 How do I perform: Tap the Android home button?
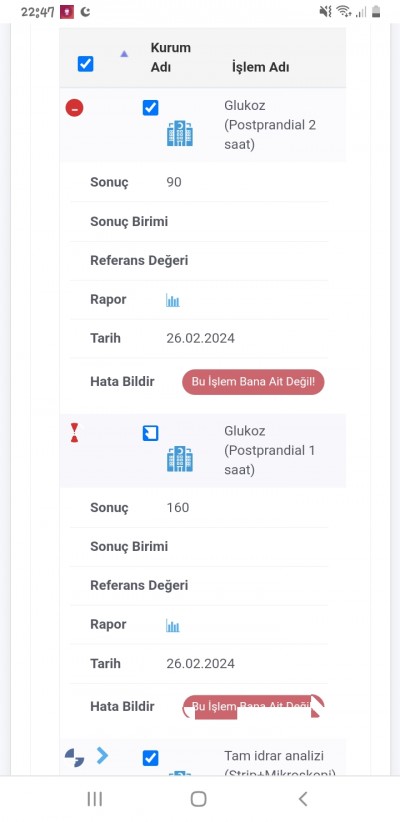click(199, 799)
